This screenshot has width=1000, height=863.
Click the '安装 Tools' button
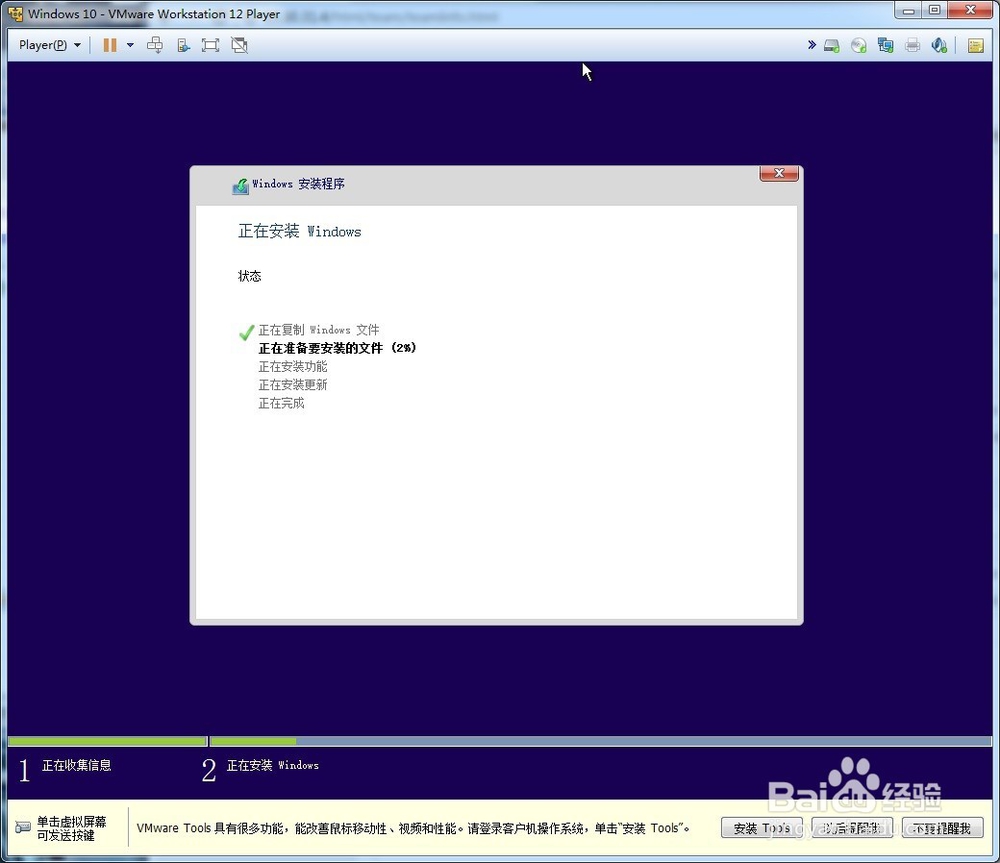click(x=761, y=828)
